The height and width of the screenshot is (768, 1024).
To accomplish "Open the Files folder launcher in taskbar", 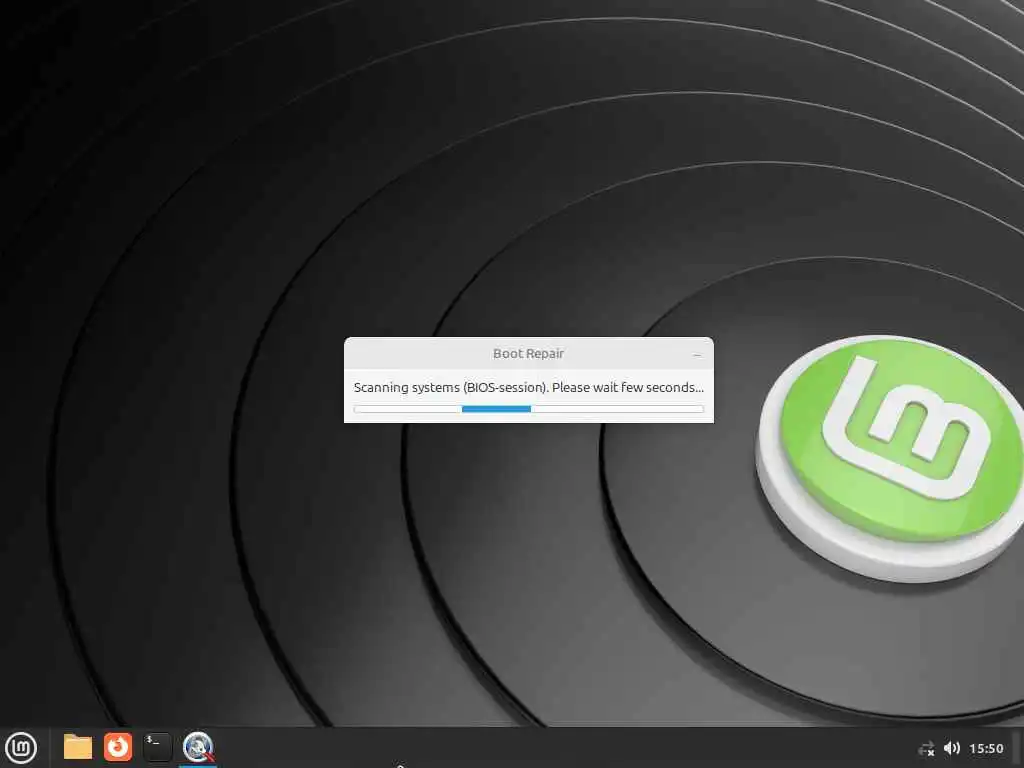I will [x=78, y=747].
